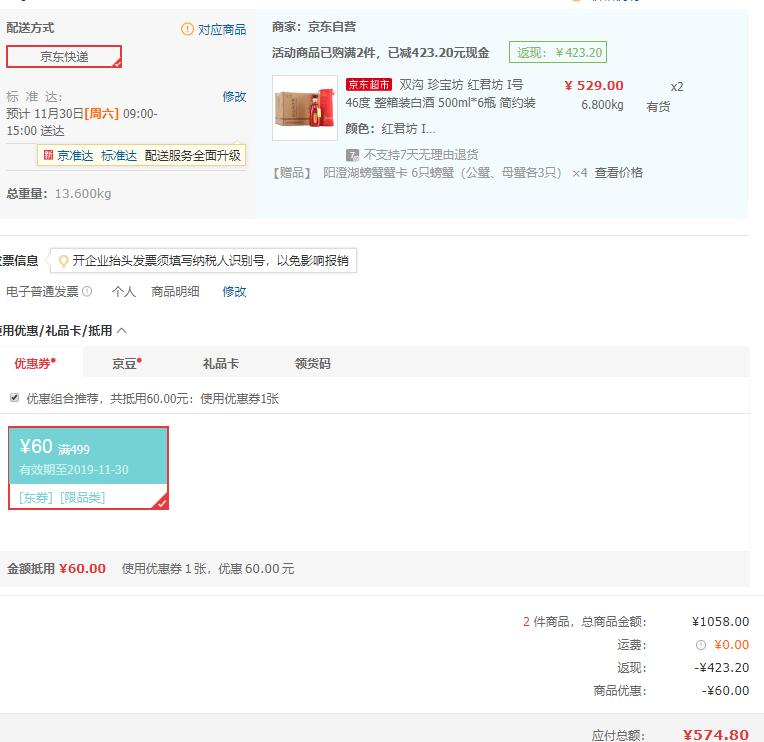Click the 总商品金额 ¥1058.00 value
The width and height of the screenshot is (764, 742).
coord(720,622)
